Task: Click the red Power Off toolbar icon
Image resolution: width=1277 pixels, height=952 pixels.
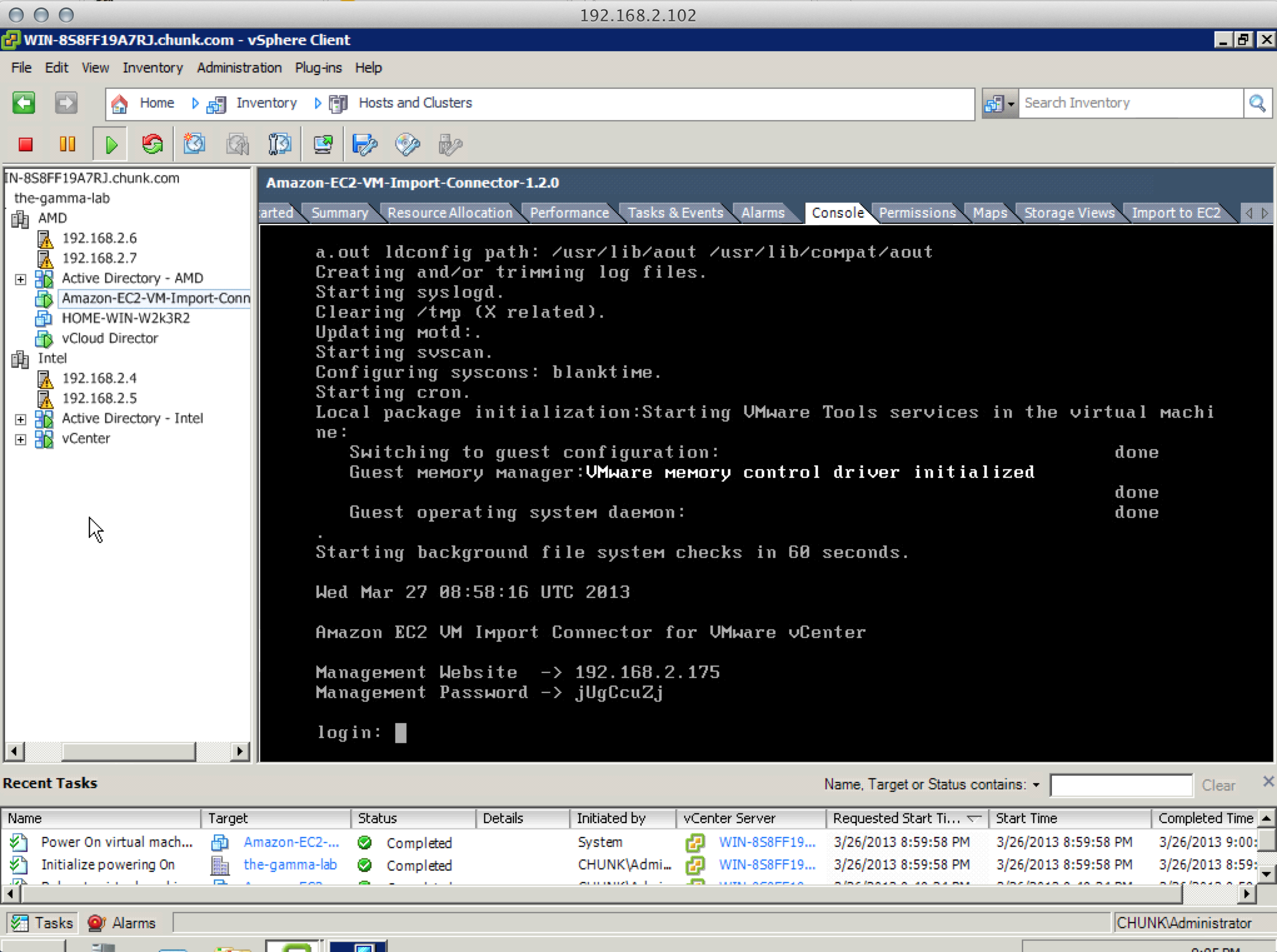Action: pyautogui.click(x=26, y=145)
